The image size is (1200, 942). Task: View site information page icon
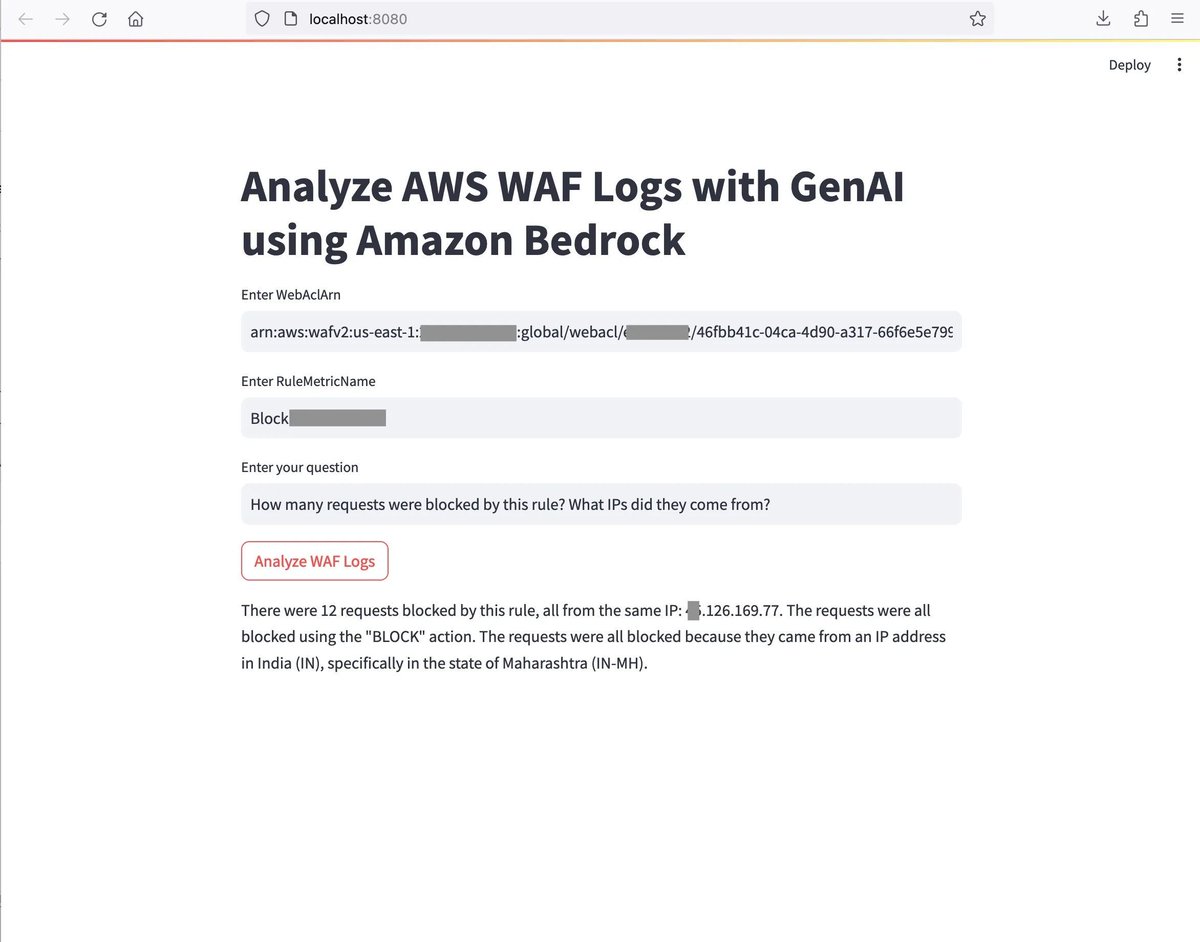290,19
